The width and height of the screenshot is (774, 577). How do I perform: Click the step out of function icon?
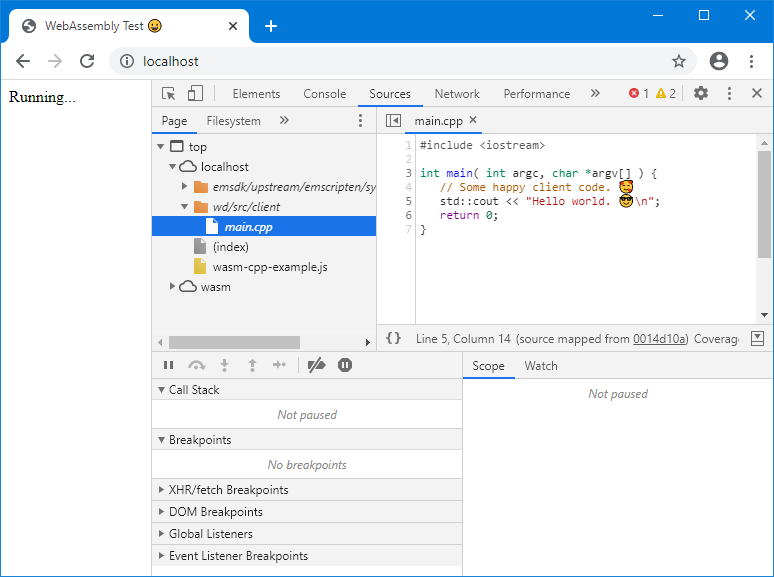[x=252, y=365]
